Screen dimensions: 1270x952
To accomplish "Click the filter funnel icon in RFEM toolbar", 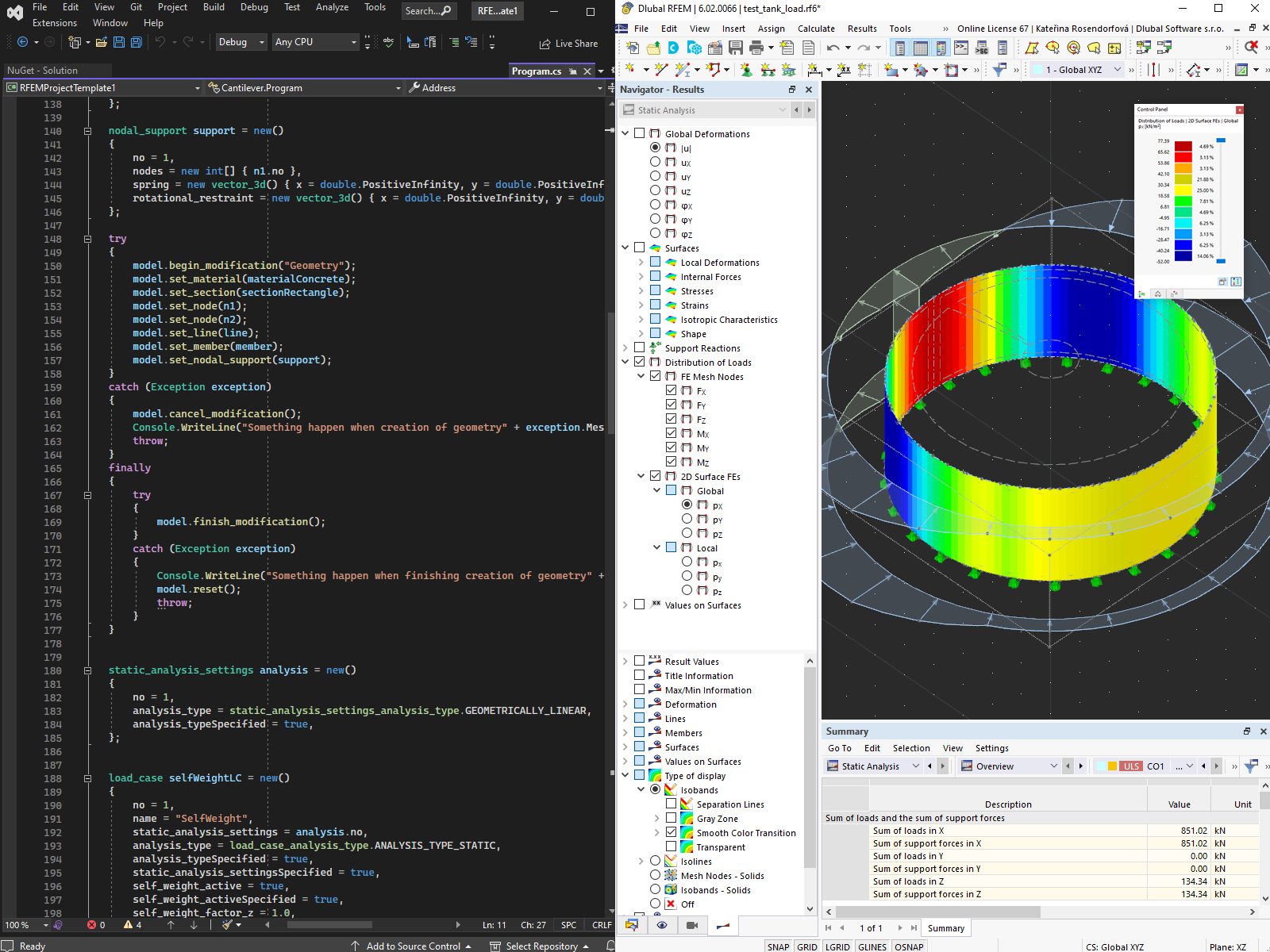I will (999, 70).
